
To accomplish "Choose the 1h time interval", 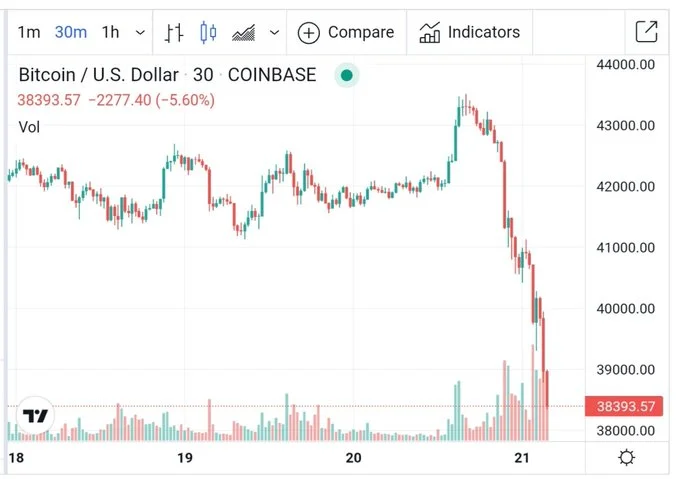I will (110, 32).
